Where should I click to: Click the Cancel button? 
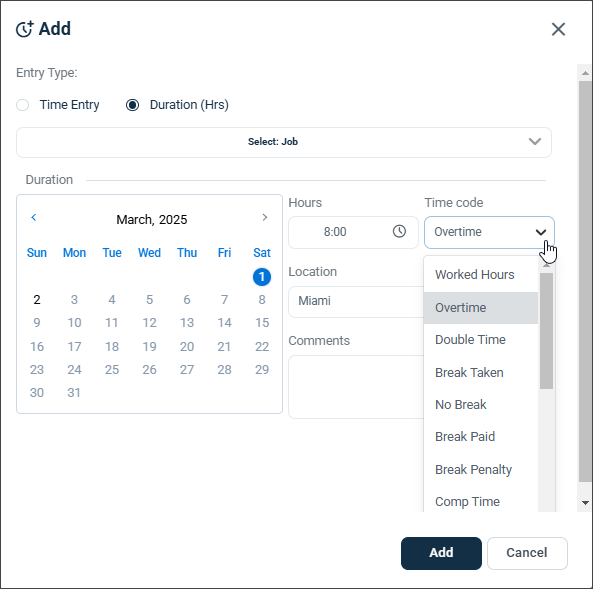[527, 553]
